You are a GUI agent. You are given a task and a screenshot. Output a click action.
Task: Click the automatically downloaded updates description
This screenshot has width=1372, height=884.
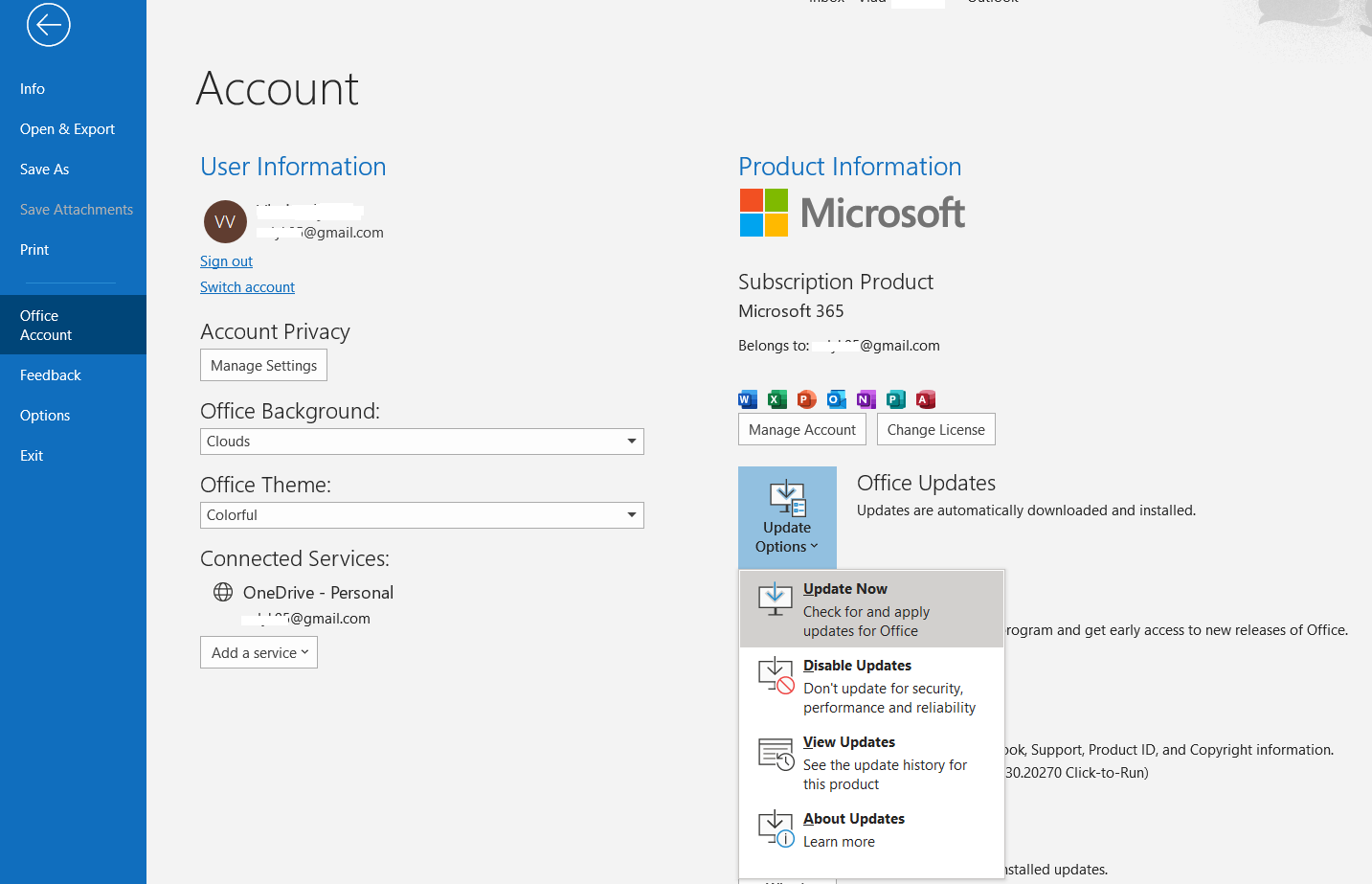(1026, 510)
